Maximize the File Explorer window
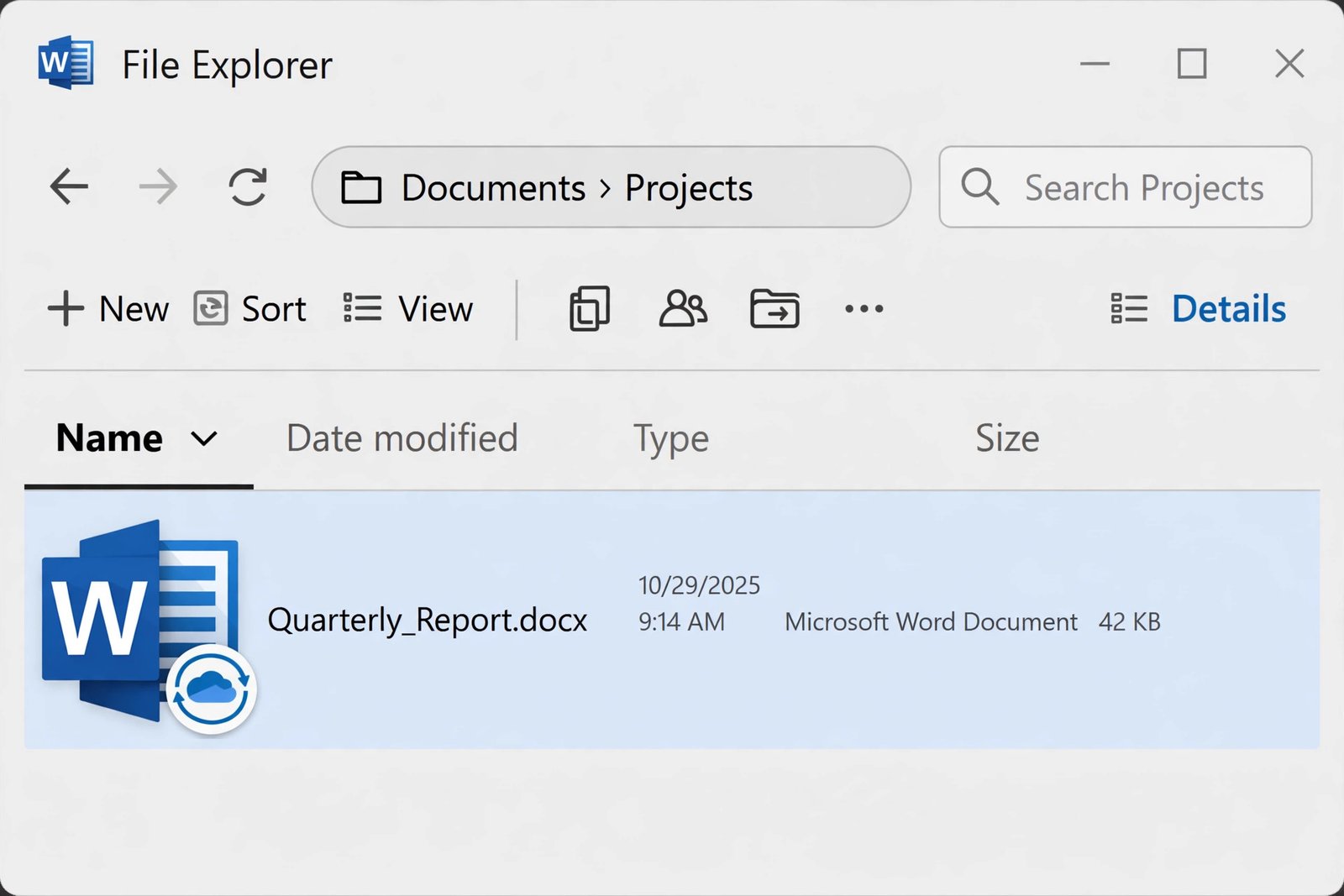Viewport: 1344px width, 896px height. (x=1192, y=63)
